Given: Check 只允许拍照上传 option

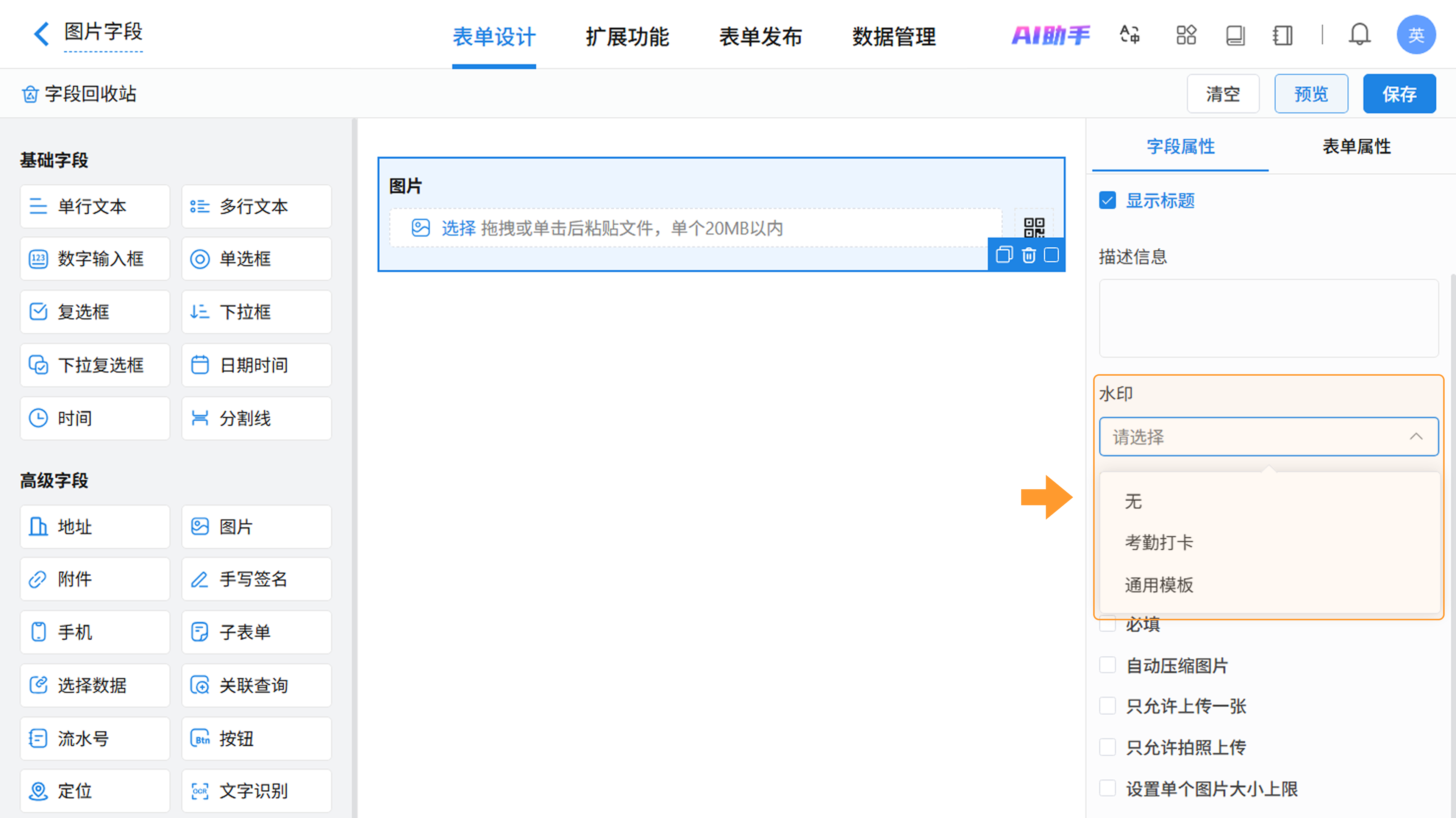Looking at the screenshot, I should [x=1107, y=747].
